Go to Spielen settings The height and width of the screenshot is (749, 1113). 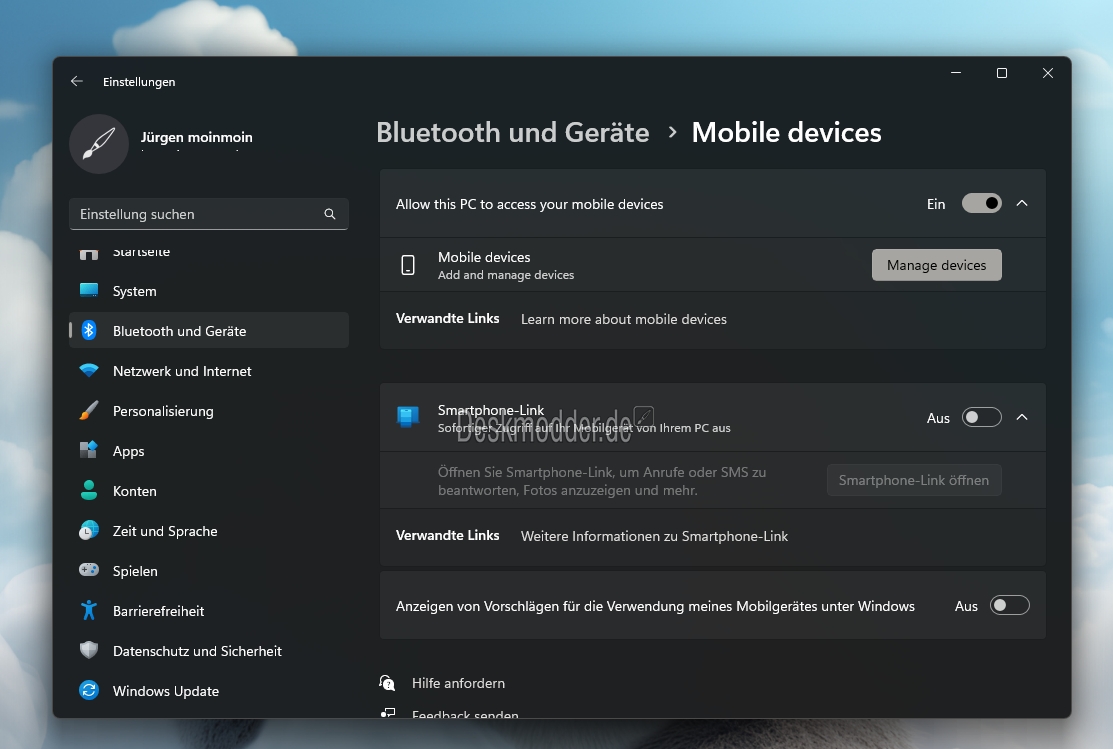(x=209, y=571)
